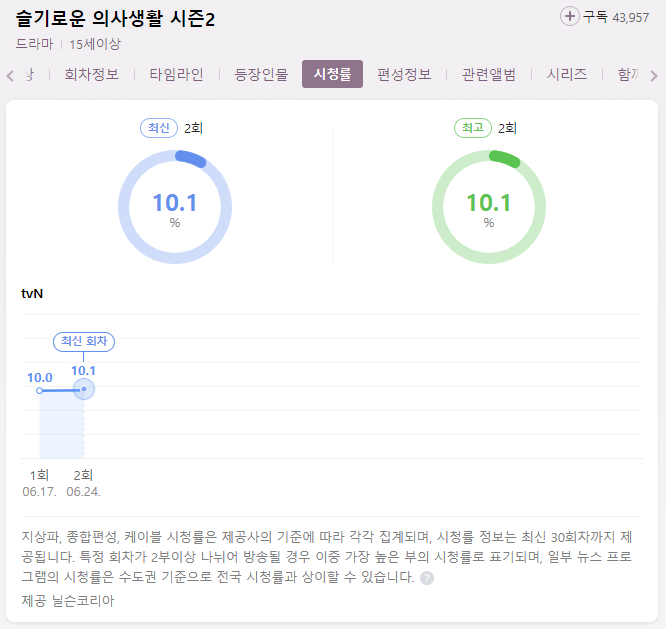666x629 pixels.
Task: Click the tvN channel label
Action: 32,293
